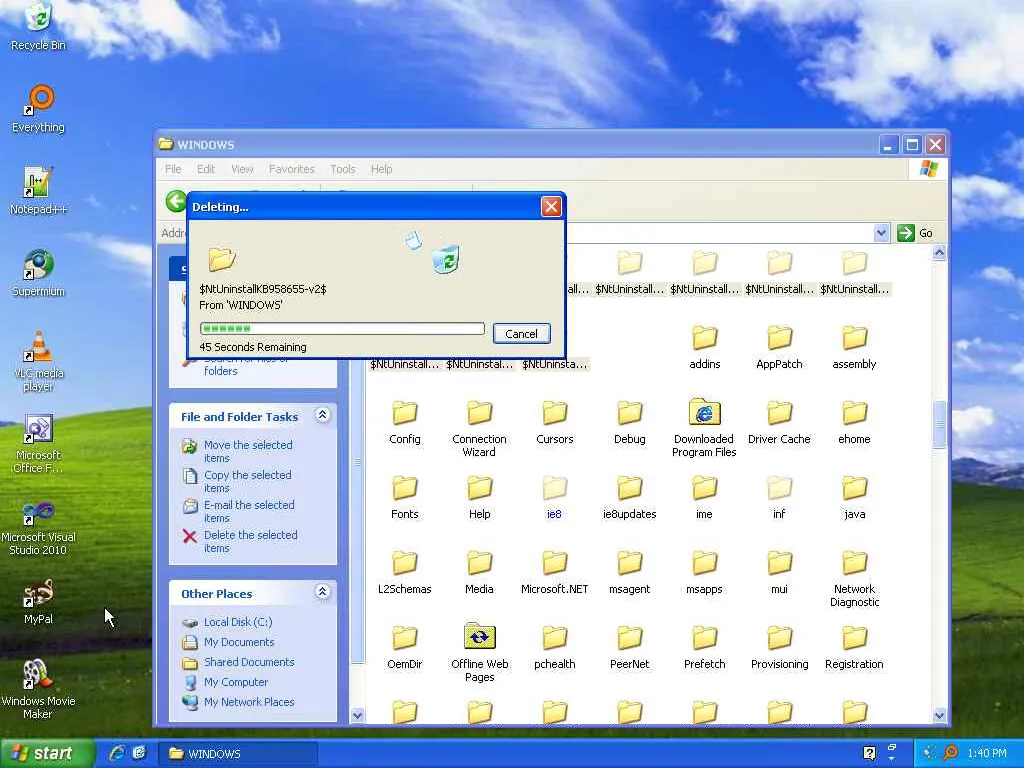Open the View menu
The width and height of the screenshot is (1024, 768).
pyautogui.click(x=242, y=169)
